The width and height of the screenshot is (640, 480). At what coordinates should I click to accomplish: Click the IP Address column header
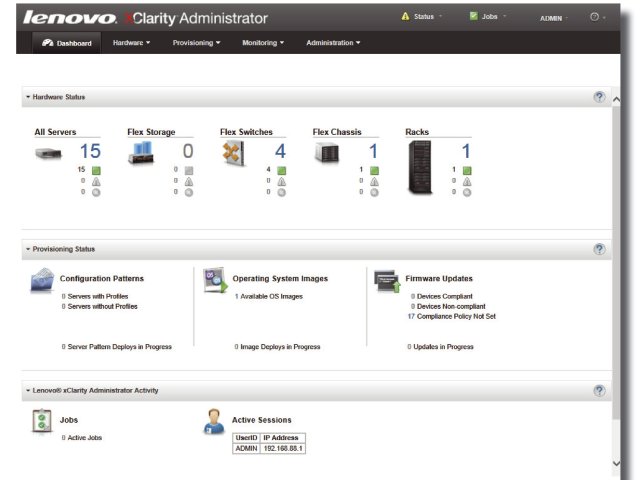click(x=283, y=438)
